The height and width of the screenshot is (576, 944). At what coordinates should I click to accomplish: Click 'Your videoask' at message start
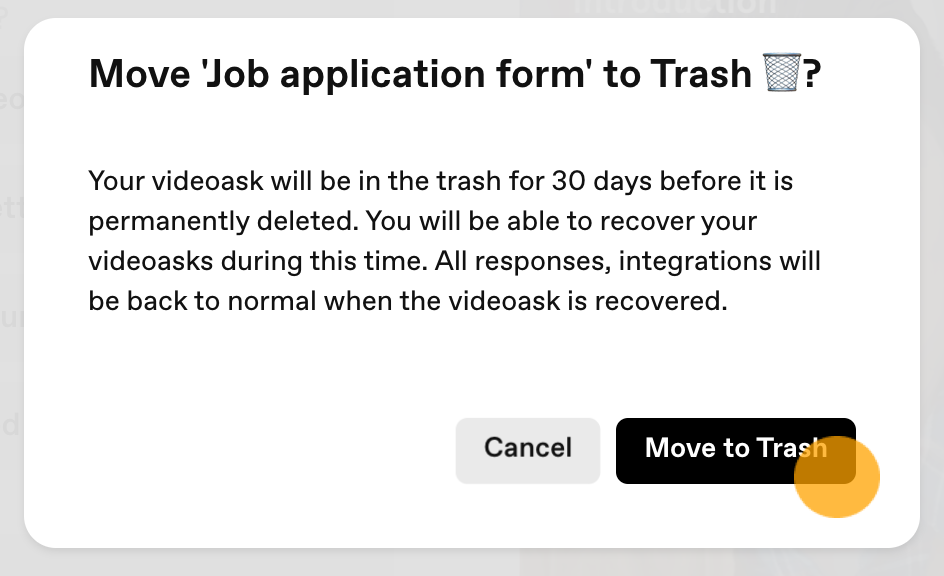click(176, 181)
